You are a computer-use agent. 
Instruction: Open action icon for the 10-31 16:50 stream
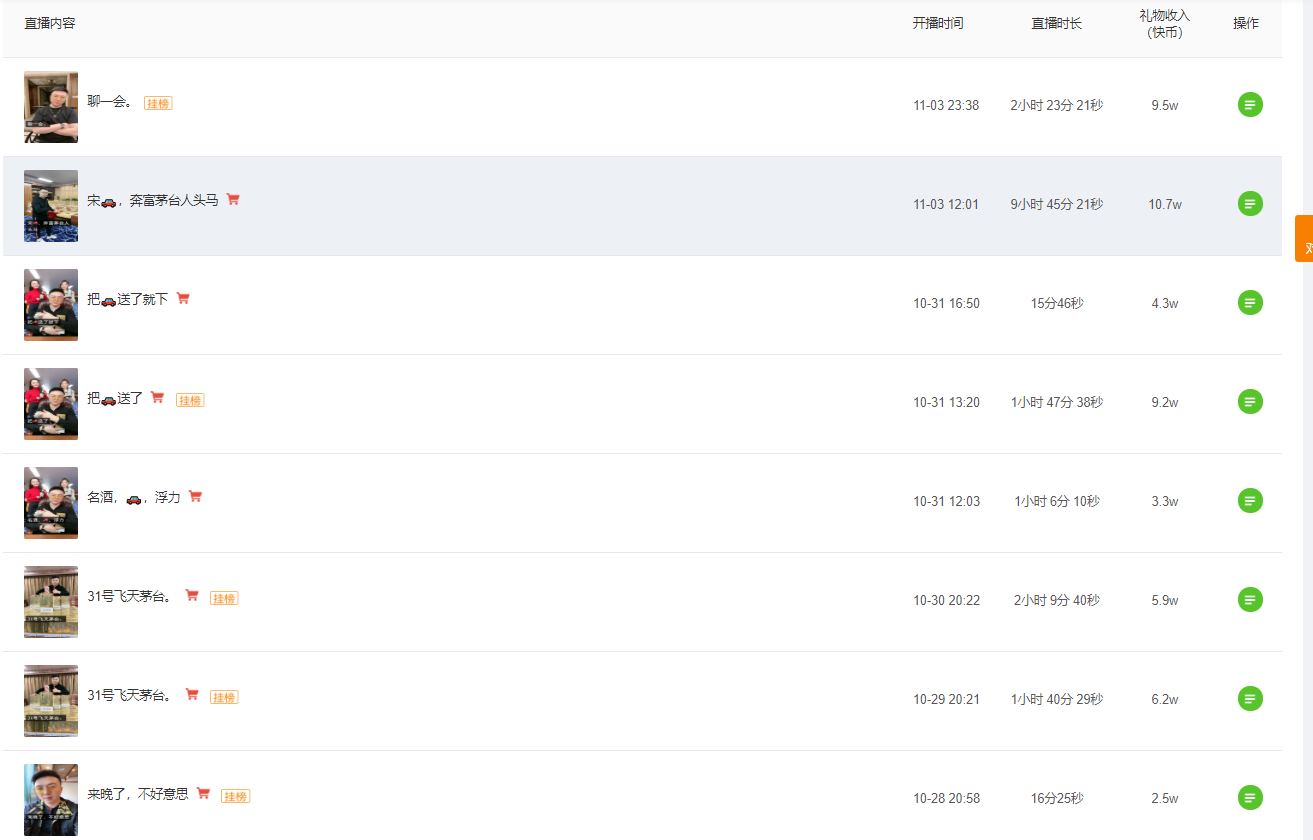click(x=1250, y=303)
